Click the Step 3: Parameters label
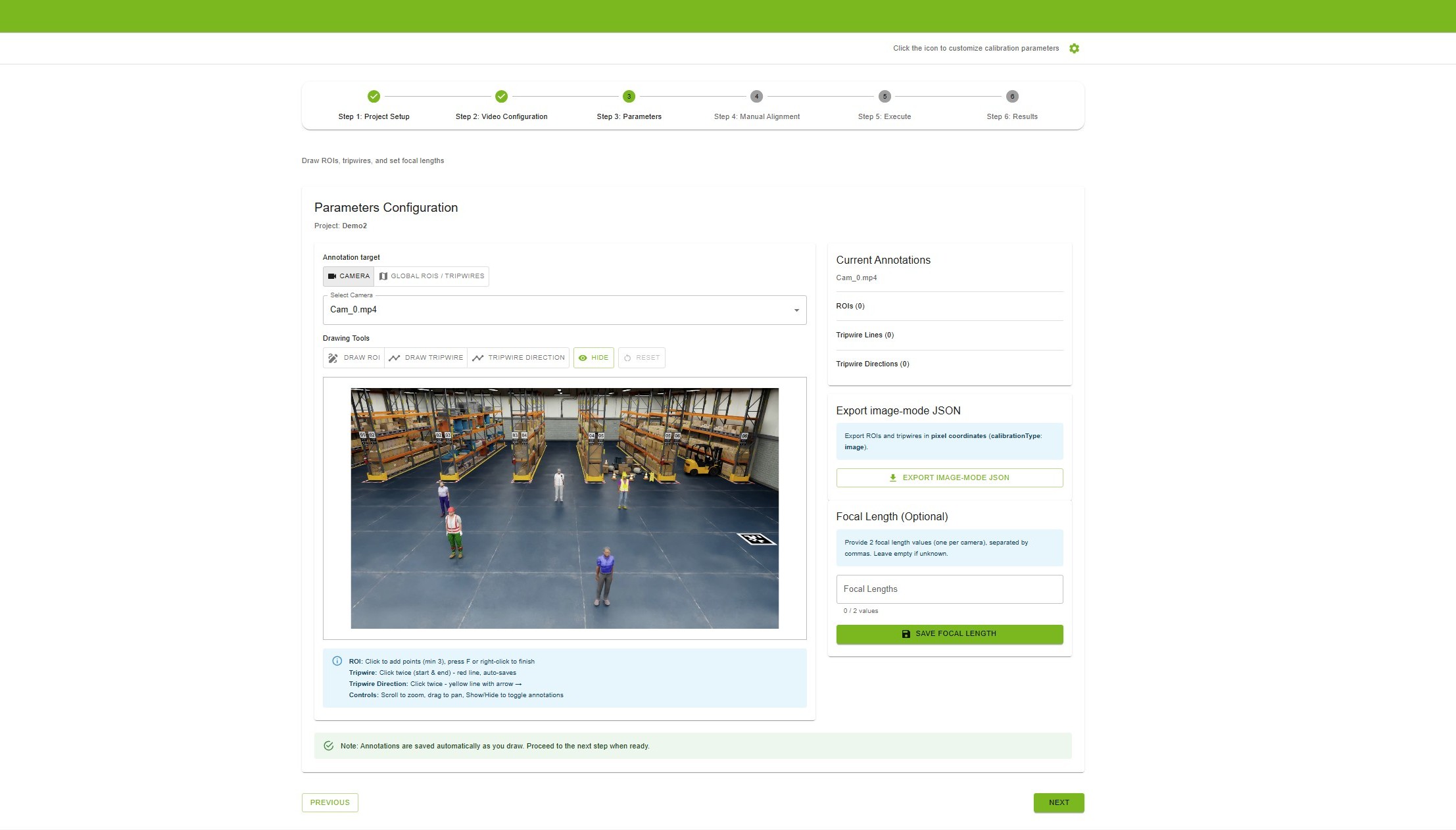The width and height of the screenshot is (1456, 830). [629, 116]
